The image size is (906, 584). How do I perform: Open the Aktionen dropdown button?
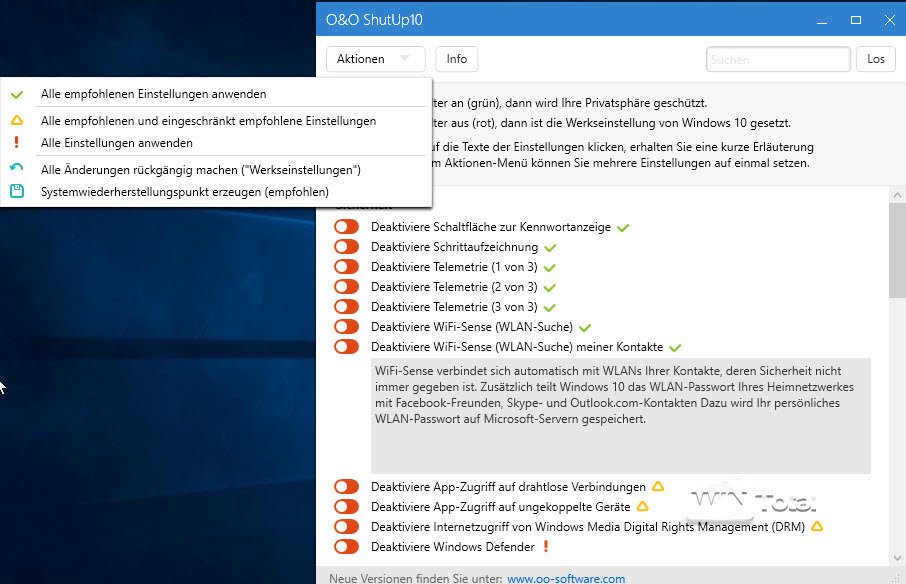376,59
